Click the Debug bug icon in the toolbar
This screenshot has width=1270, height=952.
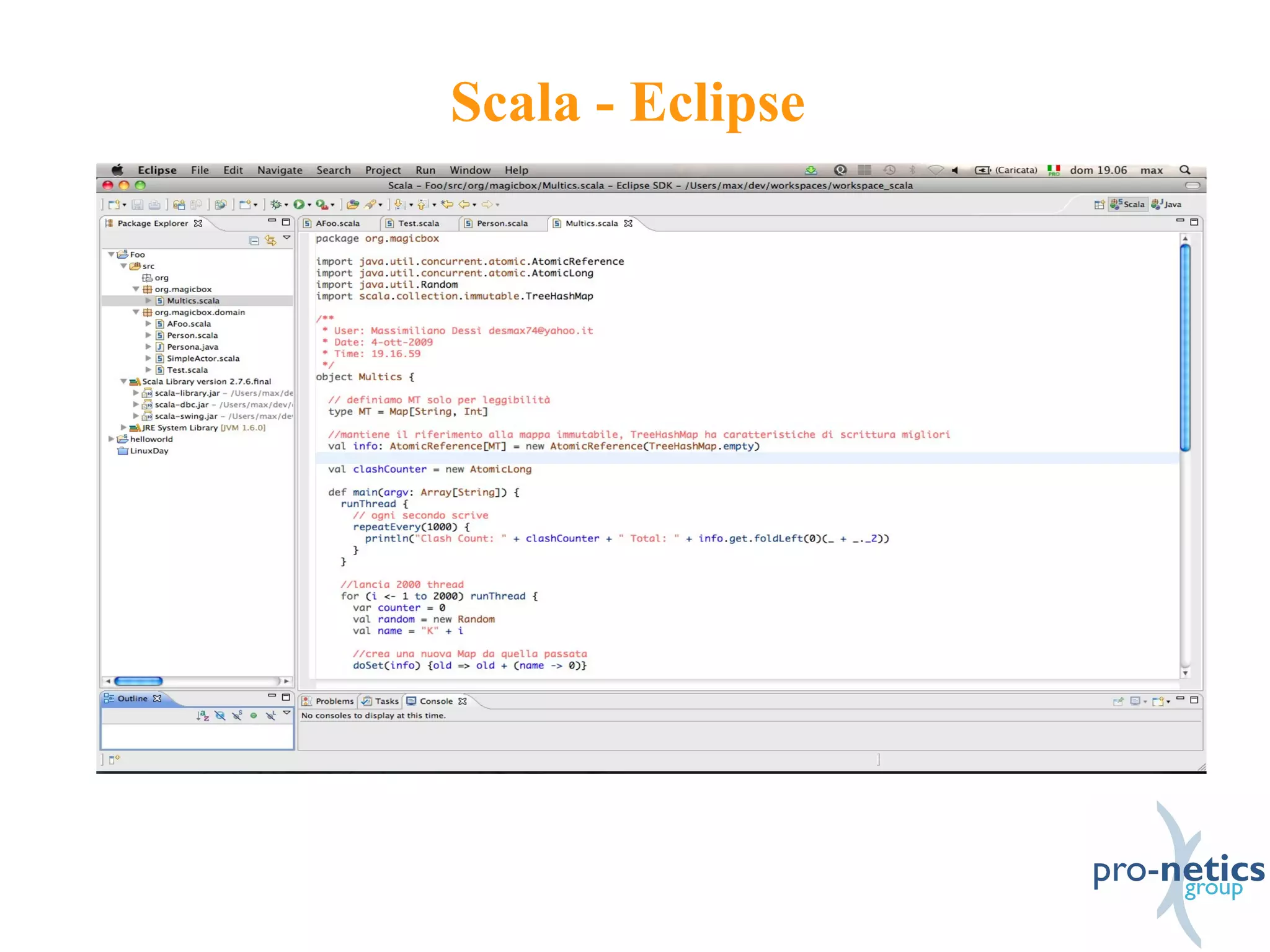coord(276,205)
